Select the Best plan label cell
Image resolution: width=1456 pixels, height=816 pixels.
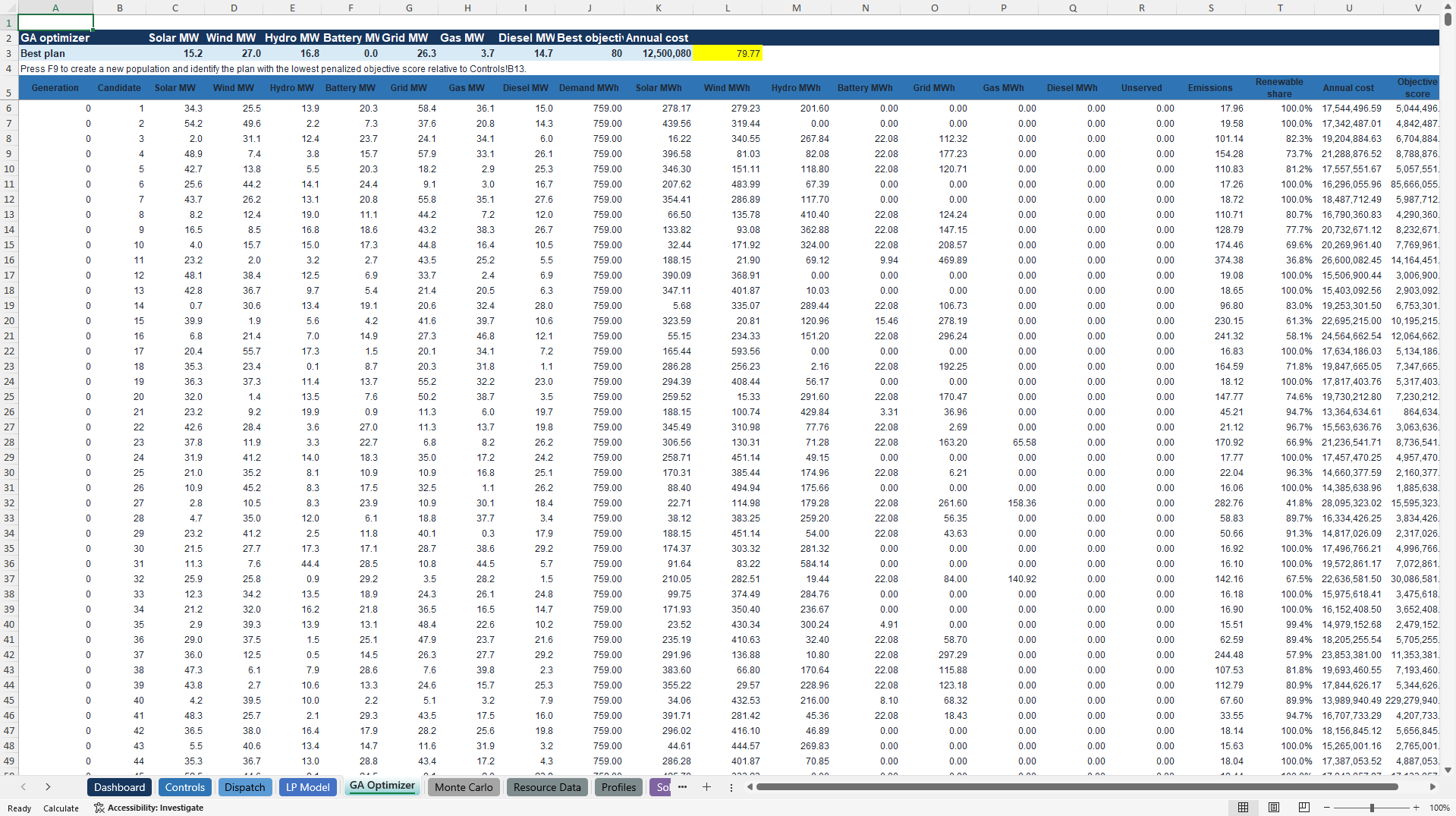pos(55,54)
